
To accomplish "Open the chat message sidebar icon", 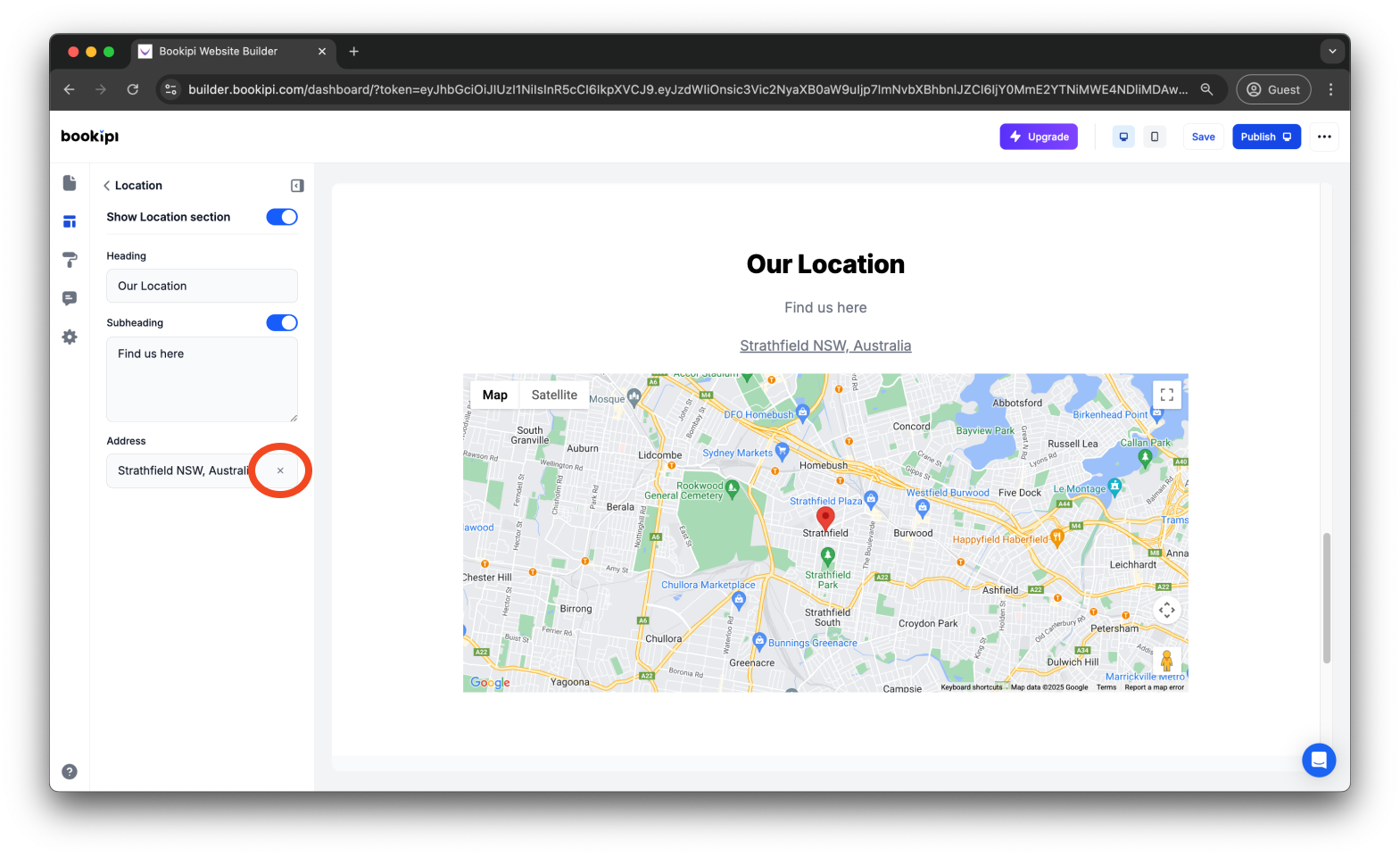I will tap(70, 298).
